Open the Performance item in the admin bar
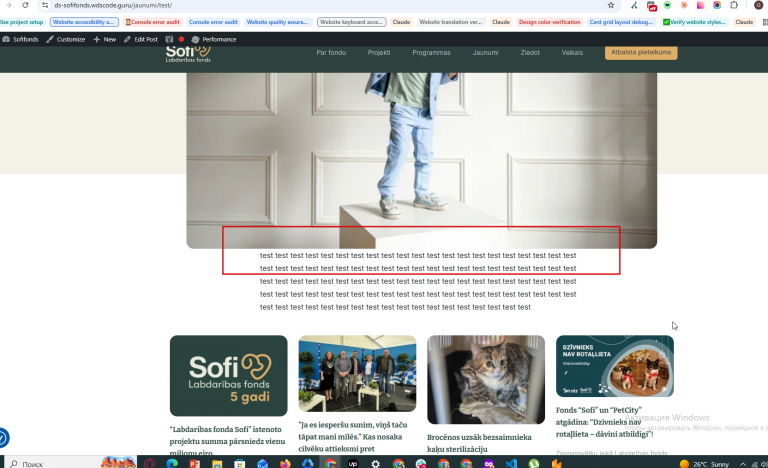Image resolution: width=768 pixels, height=468 pixels. pos(214,39)
